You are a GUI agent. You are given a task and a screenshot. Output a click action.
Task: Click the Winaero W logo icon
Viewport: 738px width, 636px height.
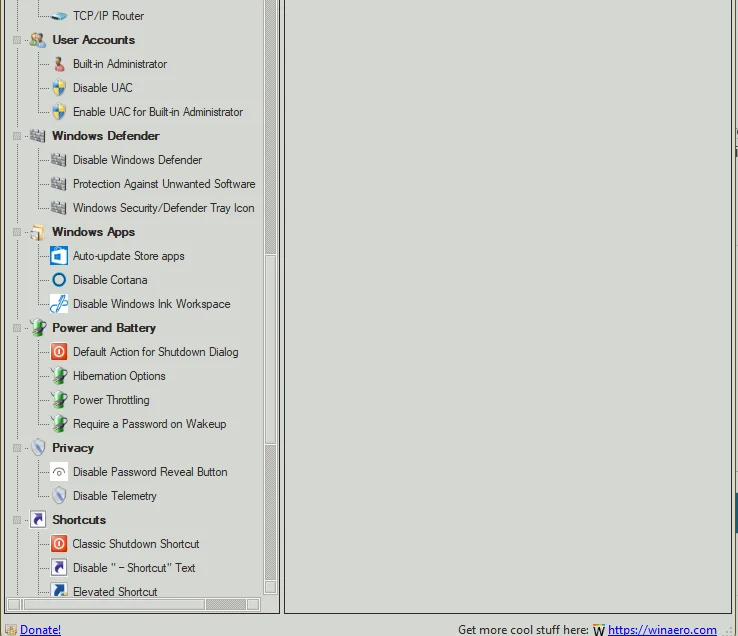click(x=599, y=630)
